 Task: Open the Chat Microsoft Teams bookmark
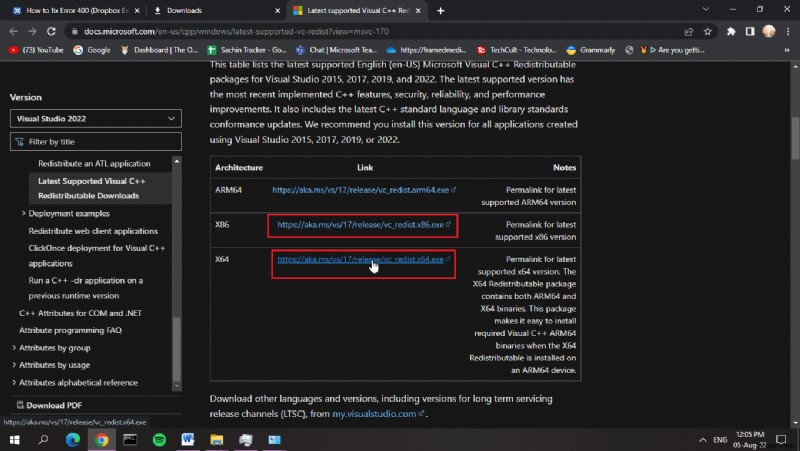(337, 50)
